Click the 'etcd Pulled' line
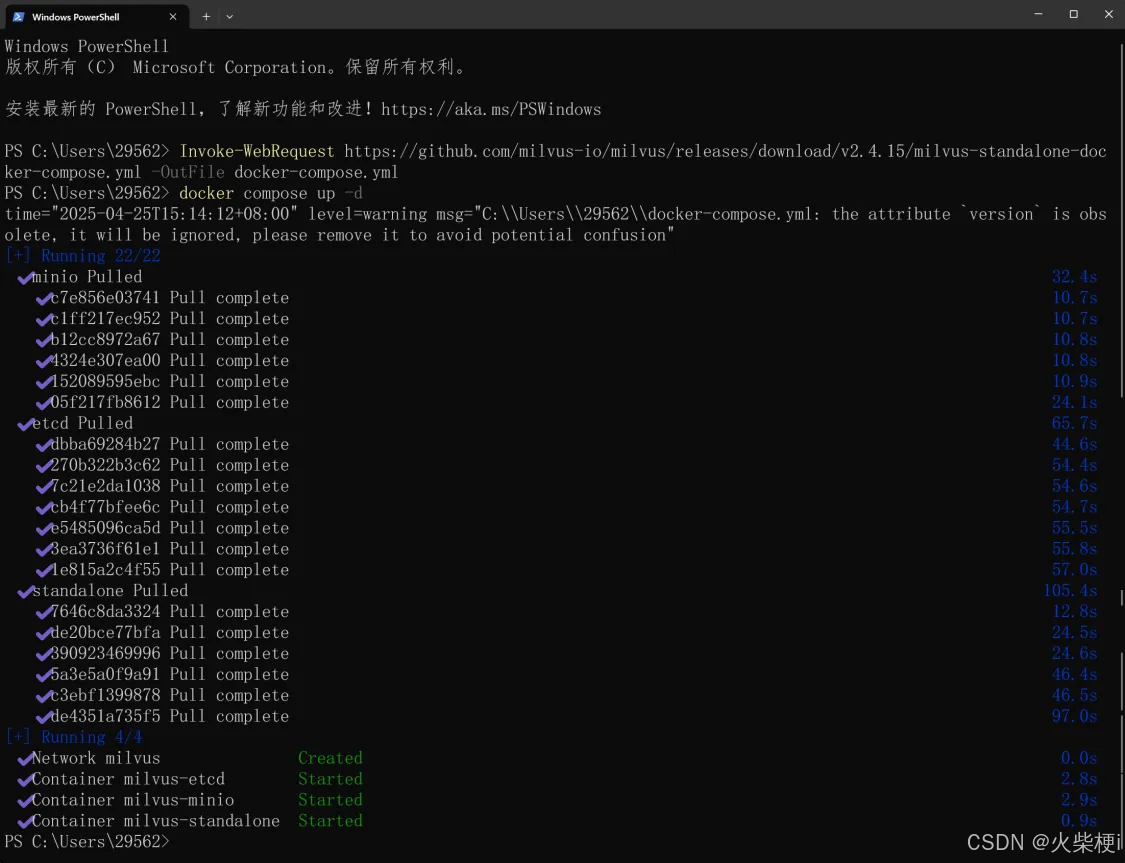This screenshot has width=1125, height=863. (75, 423)
